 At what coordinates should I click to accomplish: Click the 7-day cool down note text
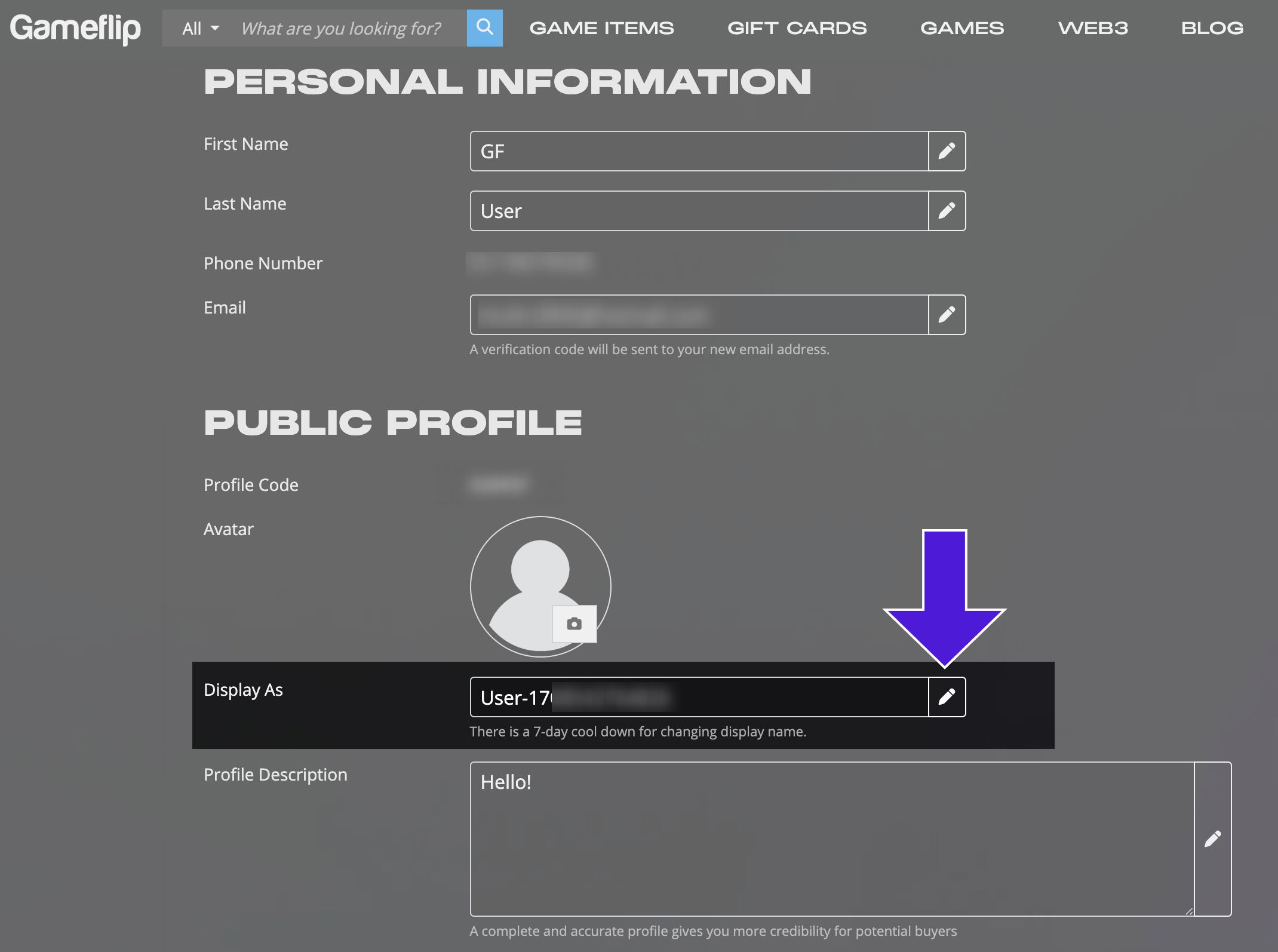(x=638, y=732)
